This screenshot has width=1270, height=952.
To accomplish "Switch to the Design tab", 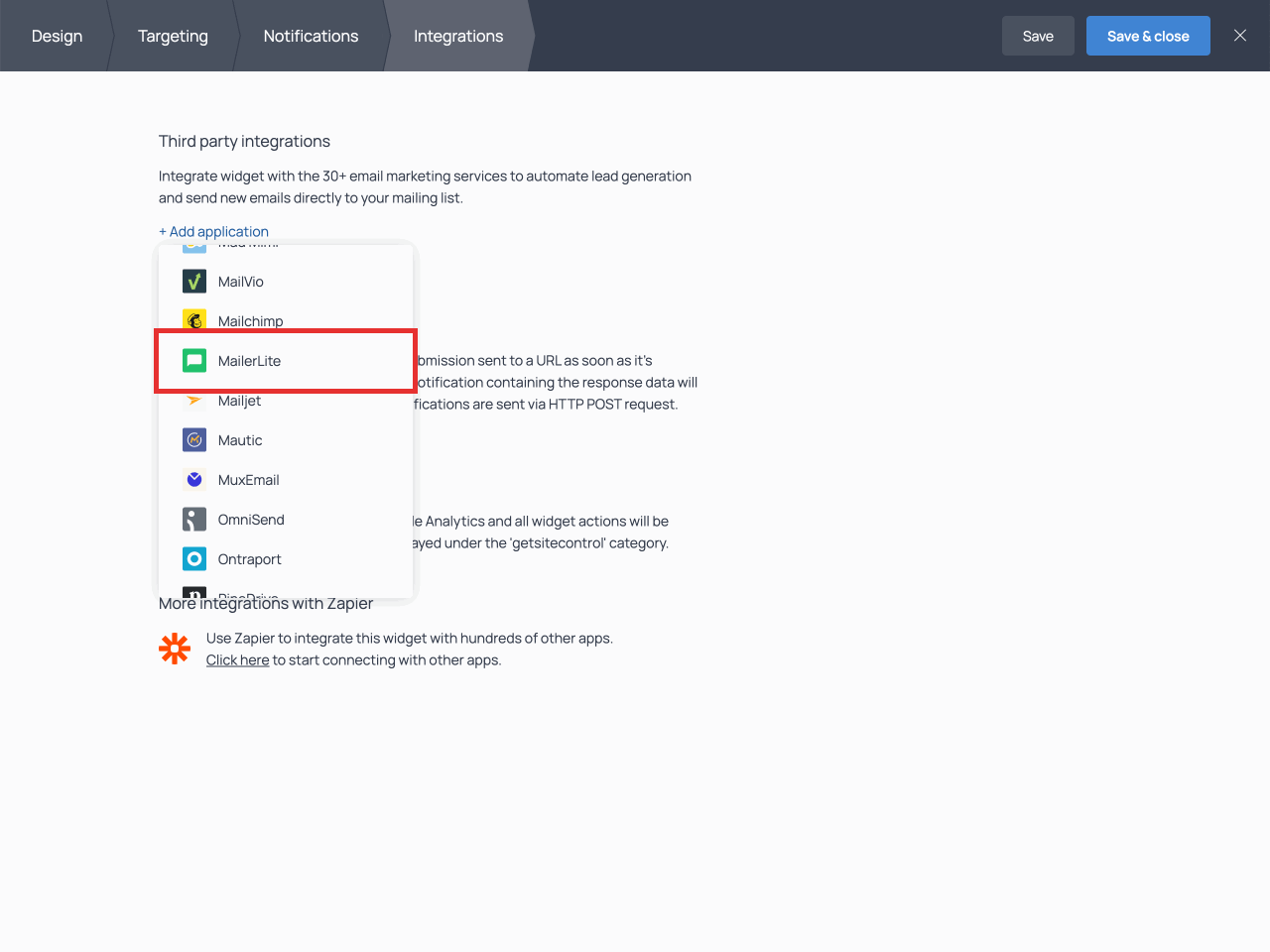I will [57, 36].
